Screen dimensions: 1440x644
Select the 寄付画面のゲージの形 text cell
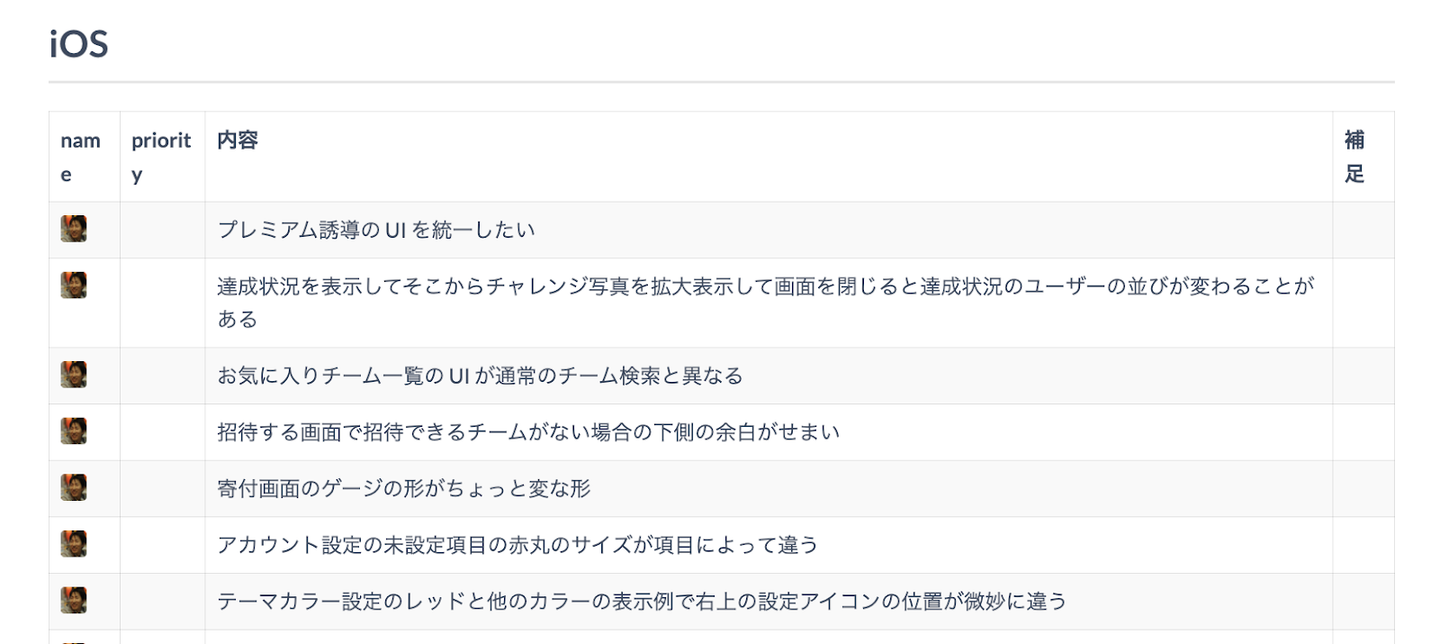pyautogui.click(x=404, y=488)
